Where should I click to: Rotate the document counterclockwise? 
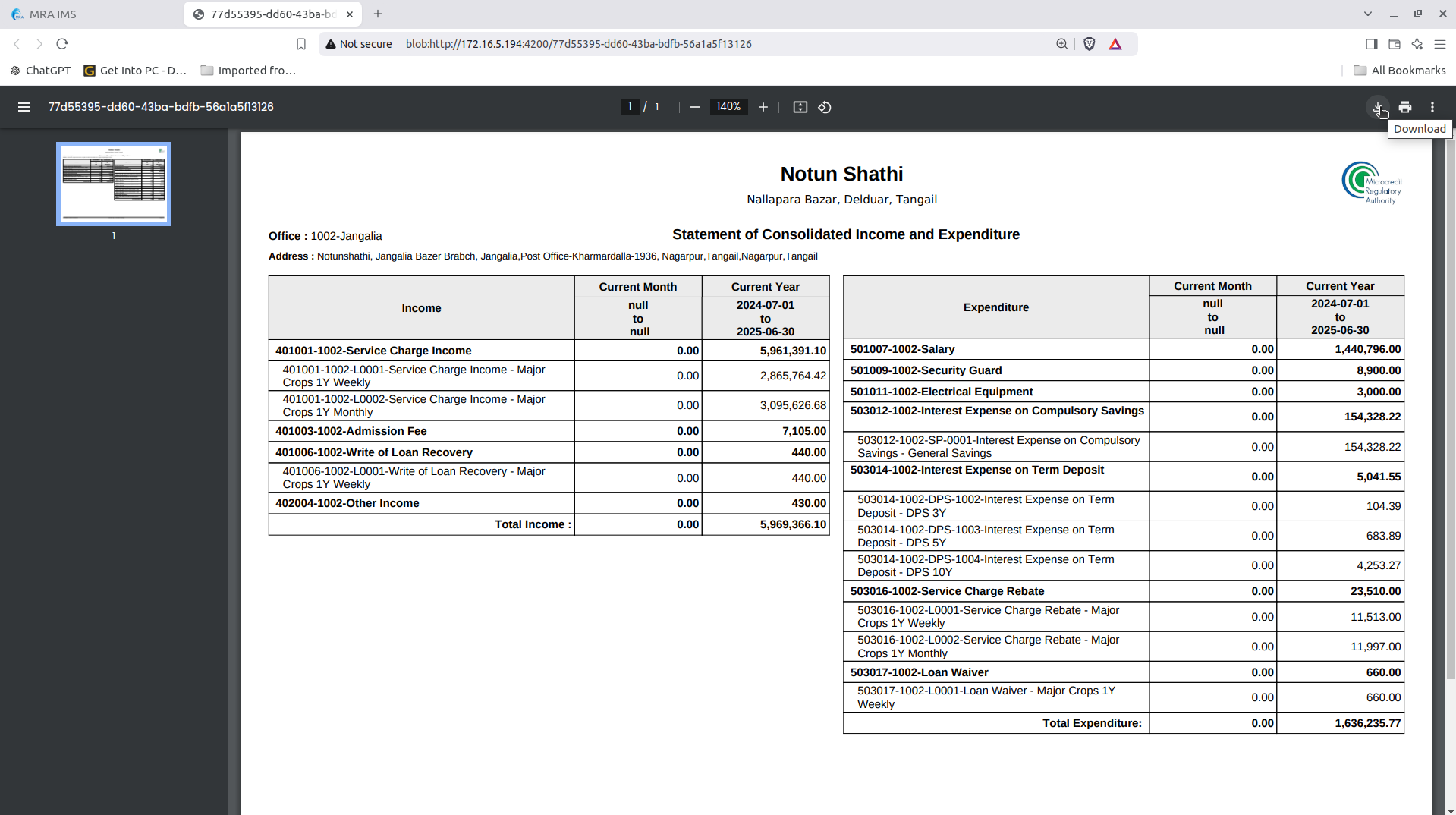pos(825,107)
